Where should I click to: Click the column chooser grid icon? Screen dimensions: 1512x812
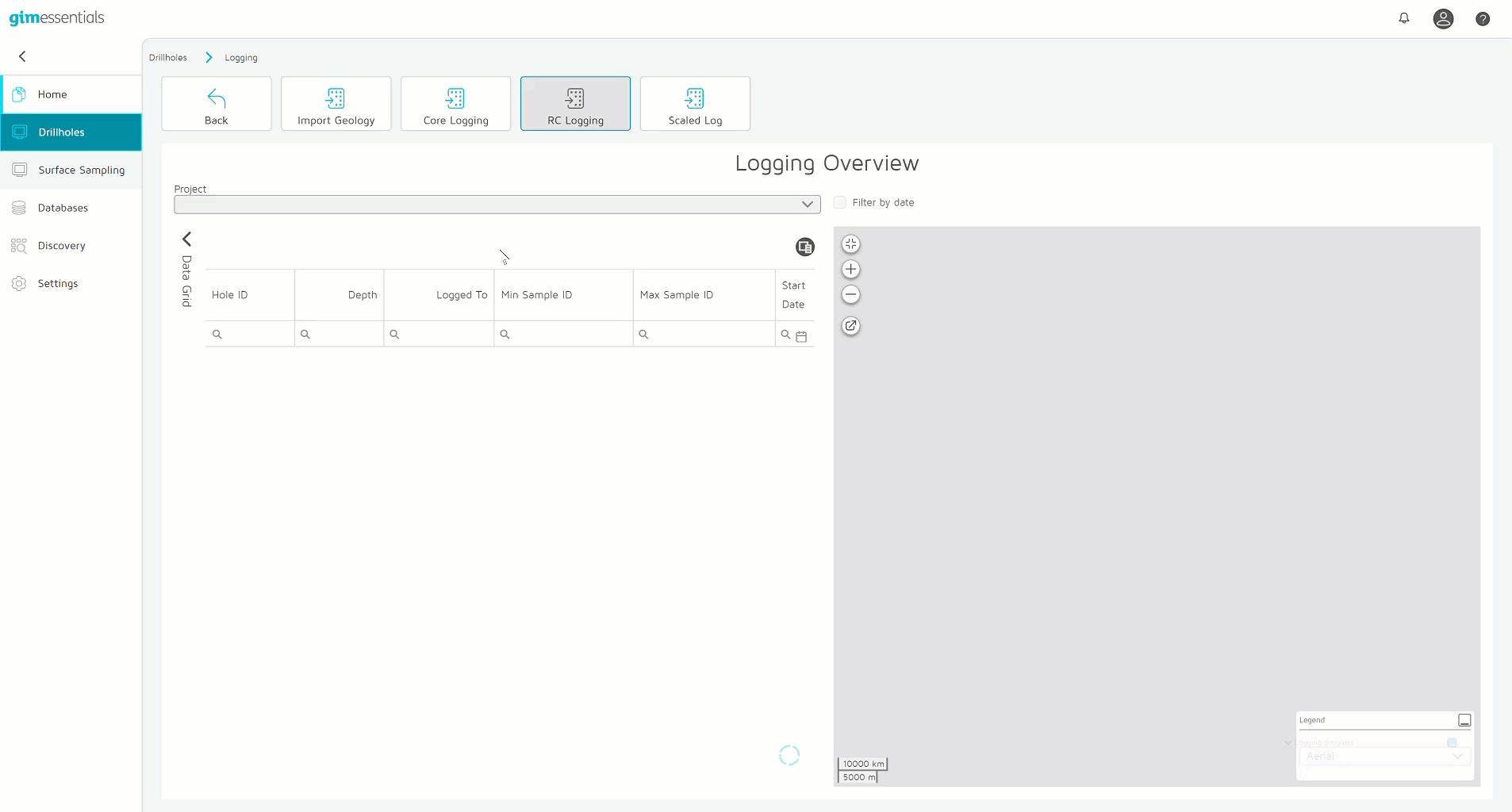(804, 247)
